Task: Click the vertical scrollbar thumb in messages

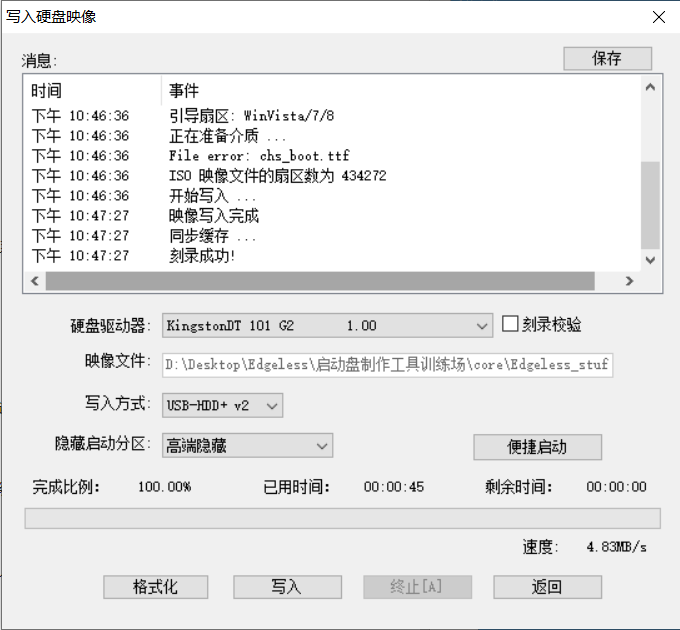Action: tap(650, 205)
